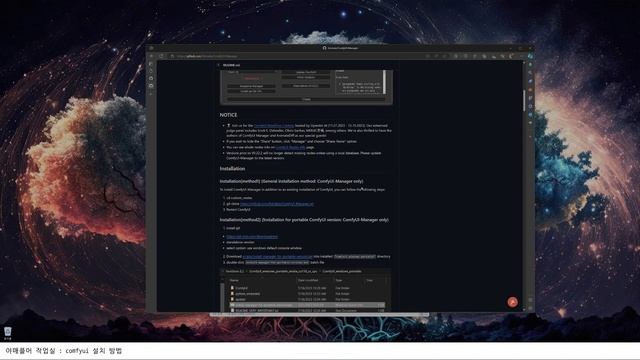The image size is (640, 360).
Task: Click the red scroll-to-top round button
Action: 512,302
